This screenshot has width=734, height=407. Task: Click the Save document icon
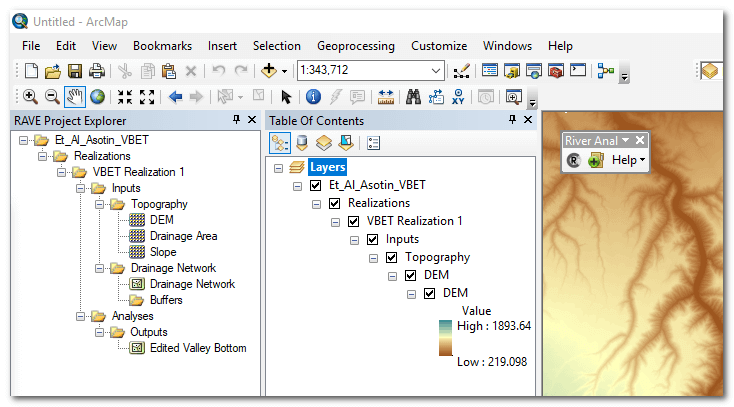click(75, 71)
